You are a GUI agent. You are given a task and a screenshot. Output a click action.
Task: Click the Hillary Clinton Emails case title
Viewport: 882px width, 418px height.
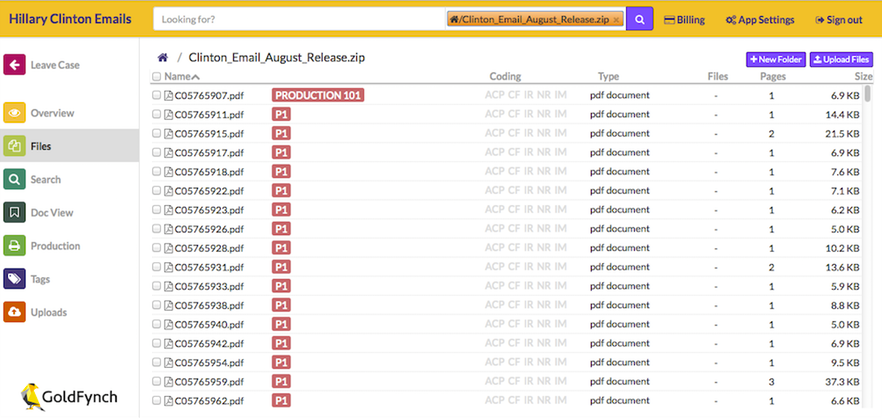pos(70,19)
